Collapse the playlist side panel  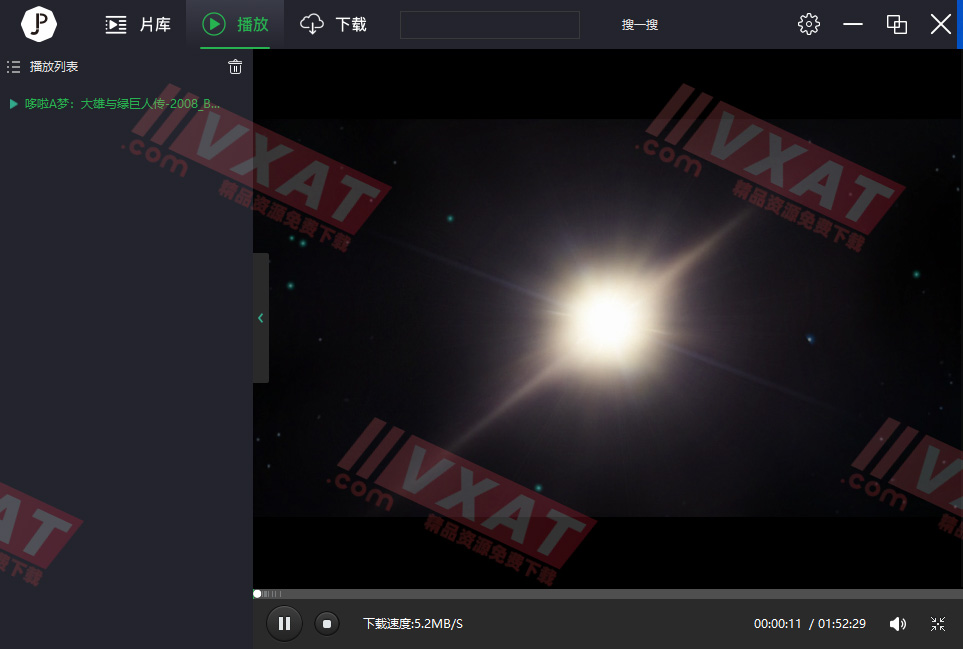pos(260,317)
